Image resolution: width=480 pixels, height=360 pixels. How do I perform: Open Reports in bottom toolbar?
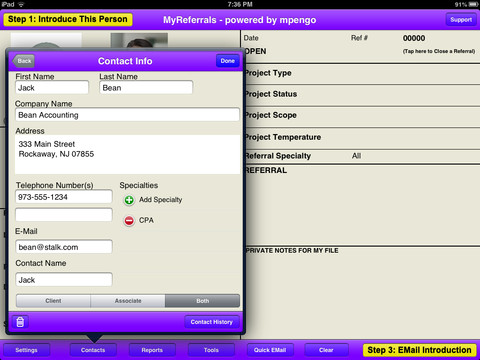coord(152,350)
